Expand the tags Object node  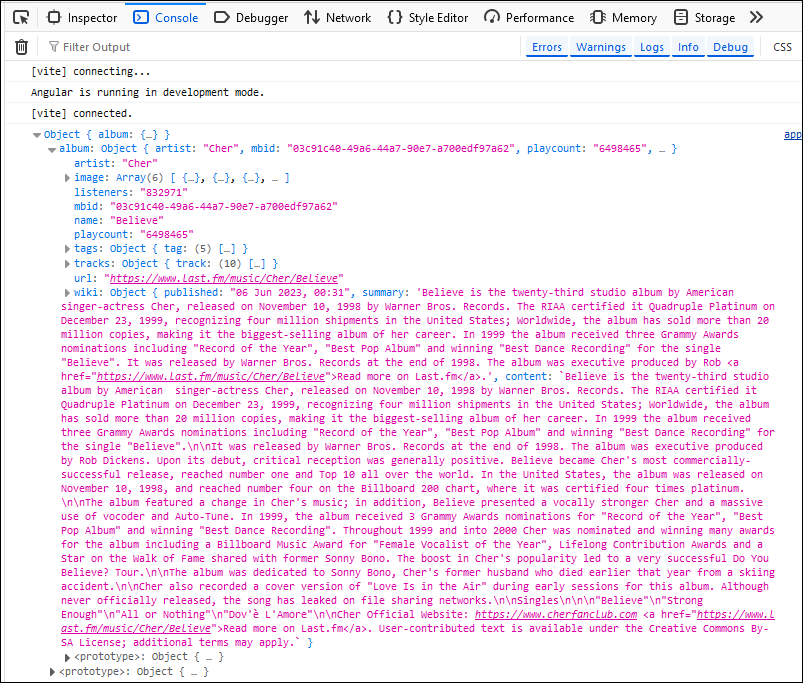pyautogui.click(x=67, y=249)
